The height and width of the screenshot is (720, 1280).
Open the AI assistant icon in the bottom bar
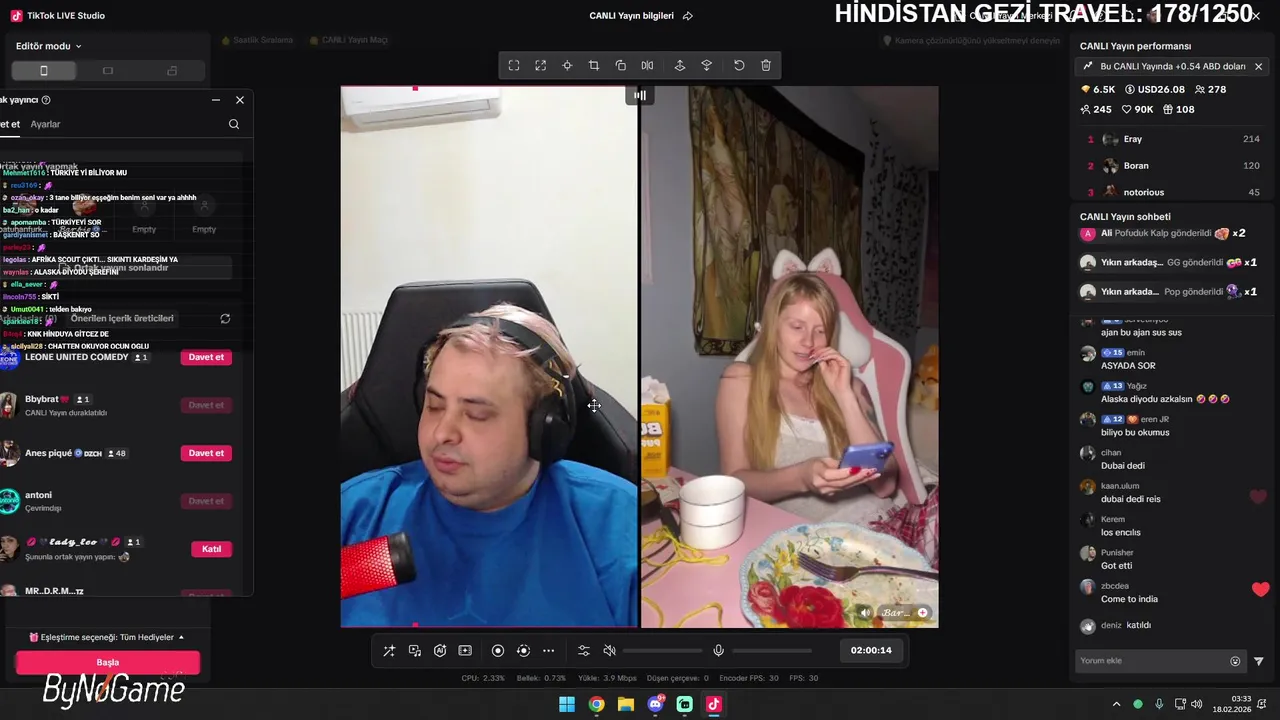pos(440,650)
